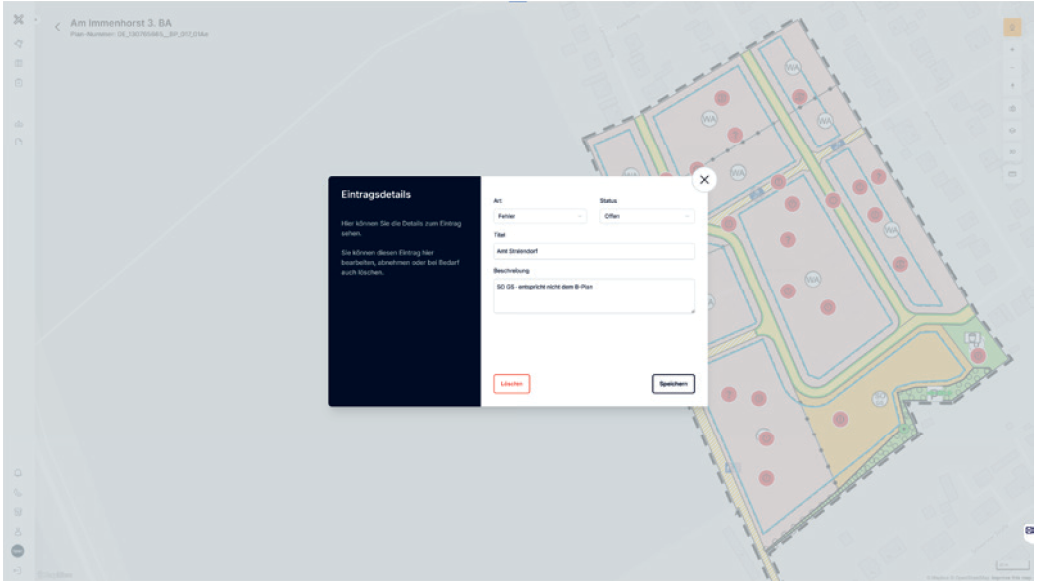1038x584 pixels.
Task: Open the user profile icon in sidebar
Action: tap(18, 531)
